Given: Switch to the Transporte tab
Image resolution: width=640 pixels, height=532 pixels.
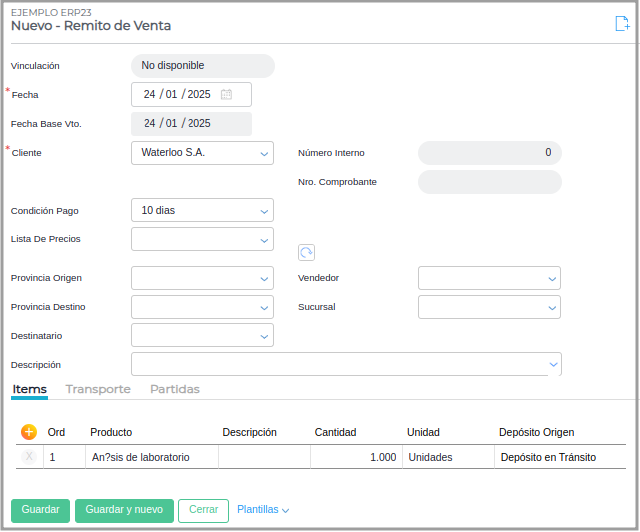Looking at the screenshot, I should 98,389.
